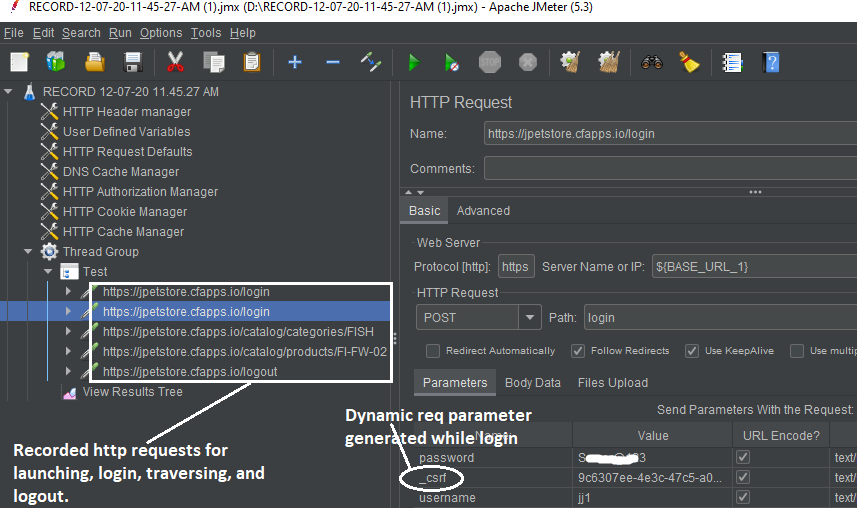Switch to the Advanced tab
Viewport: 857px width, 508px height.
483,211
